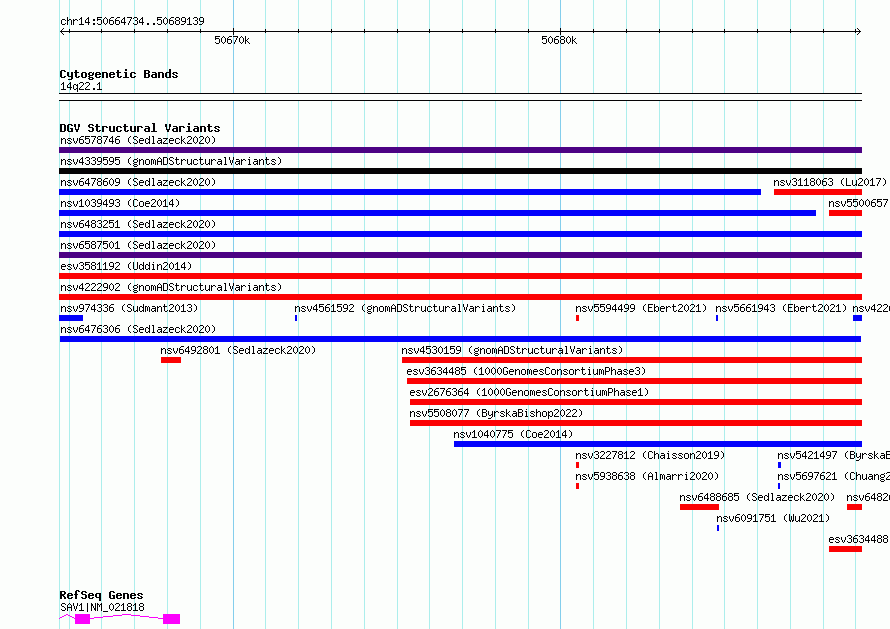Click the nsv5421497 variant label

pos(833,455)
